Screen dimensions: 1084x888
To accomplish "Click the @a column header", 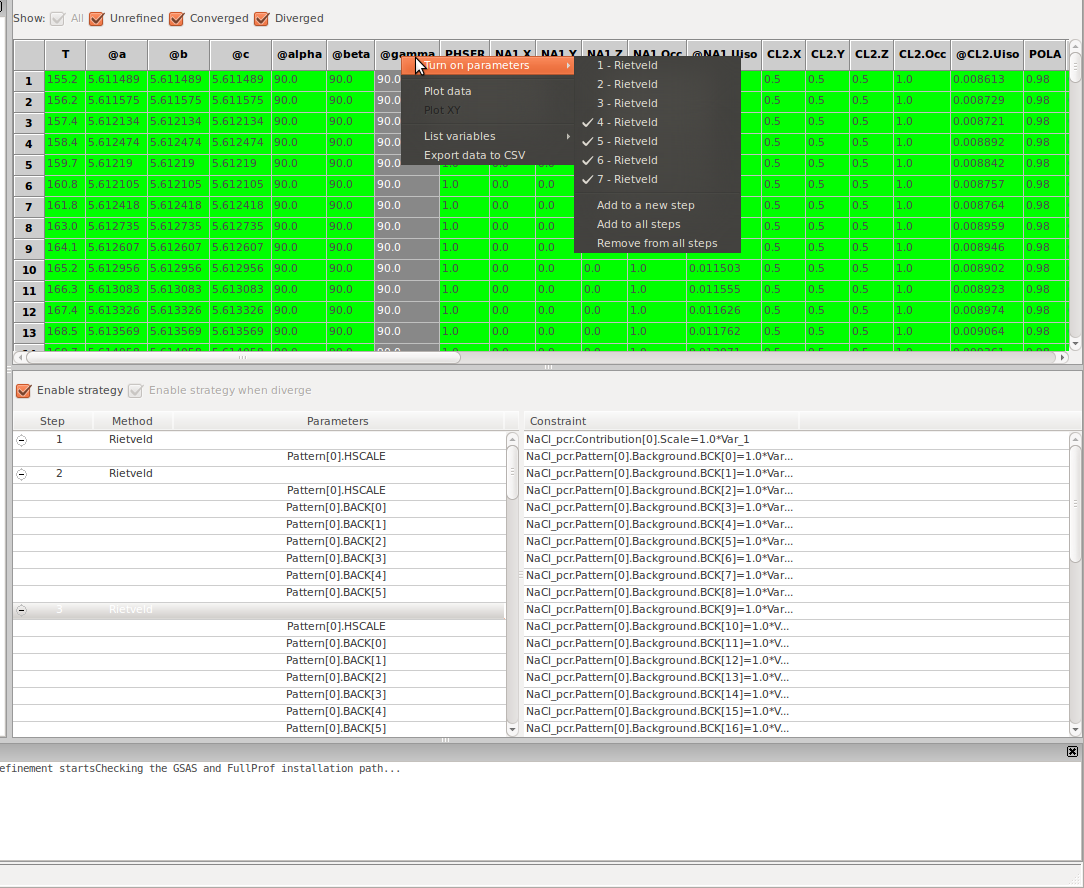I will coord(116,55).
